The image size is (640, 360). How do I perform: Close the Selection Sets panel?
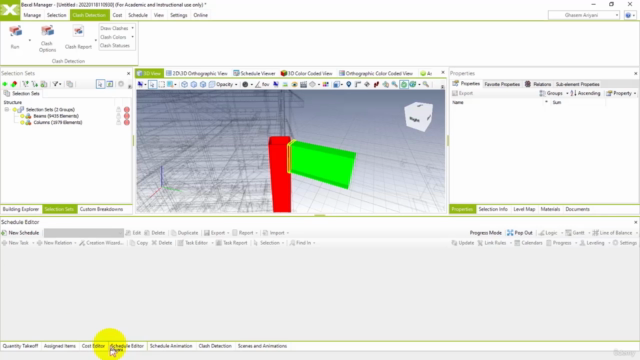[x=129, y=73]
